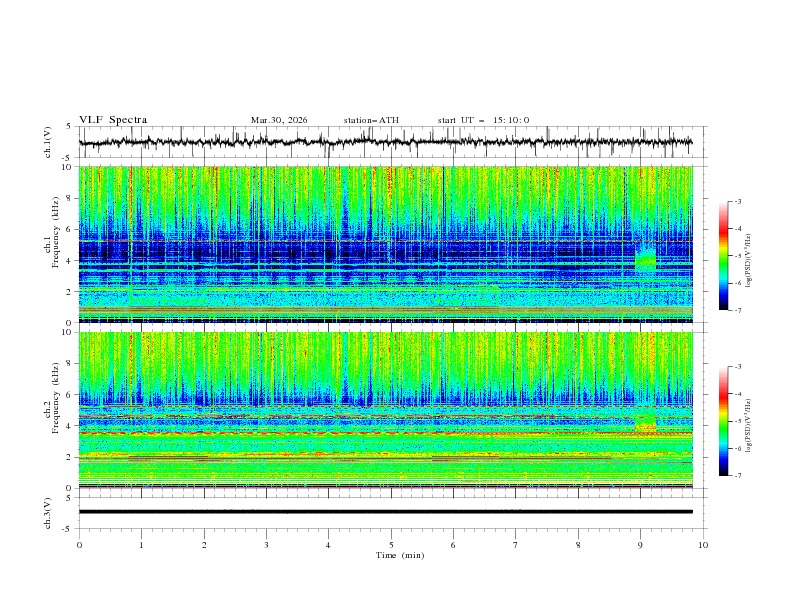The height and width of the screenshot is (612, 792).
Task: Click the ch.1 voltage axis upper 5 tick label
Action: coord(69,127)
